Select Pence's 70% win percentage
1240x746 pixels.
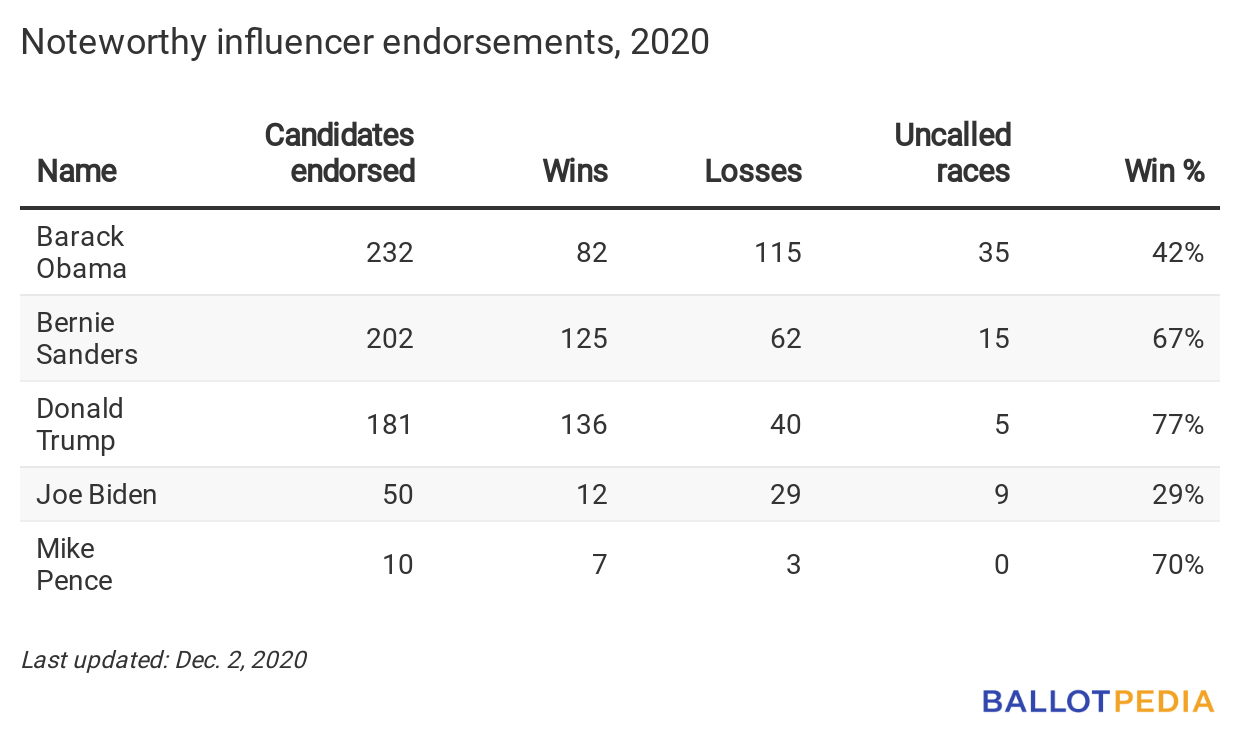tap(1181, 564)
